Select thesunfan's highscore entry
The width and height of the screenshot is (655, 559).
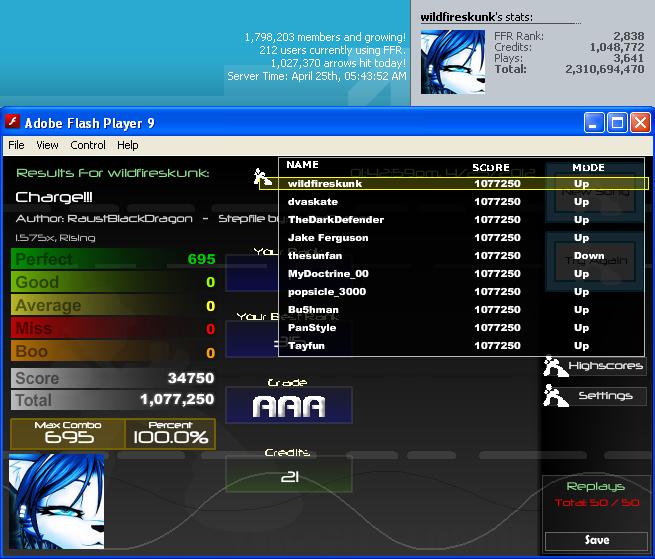(462, 256)
